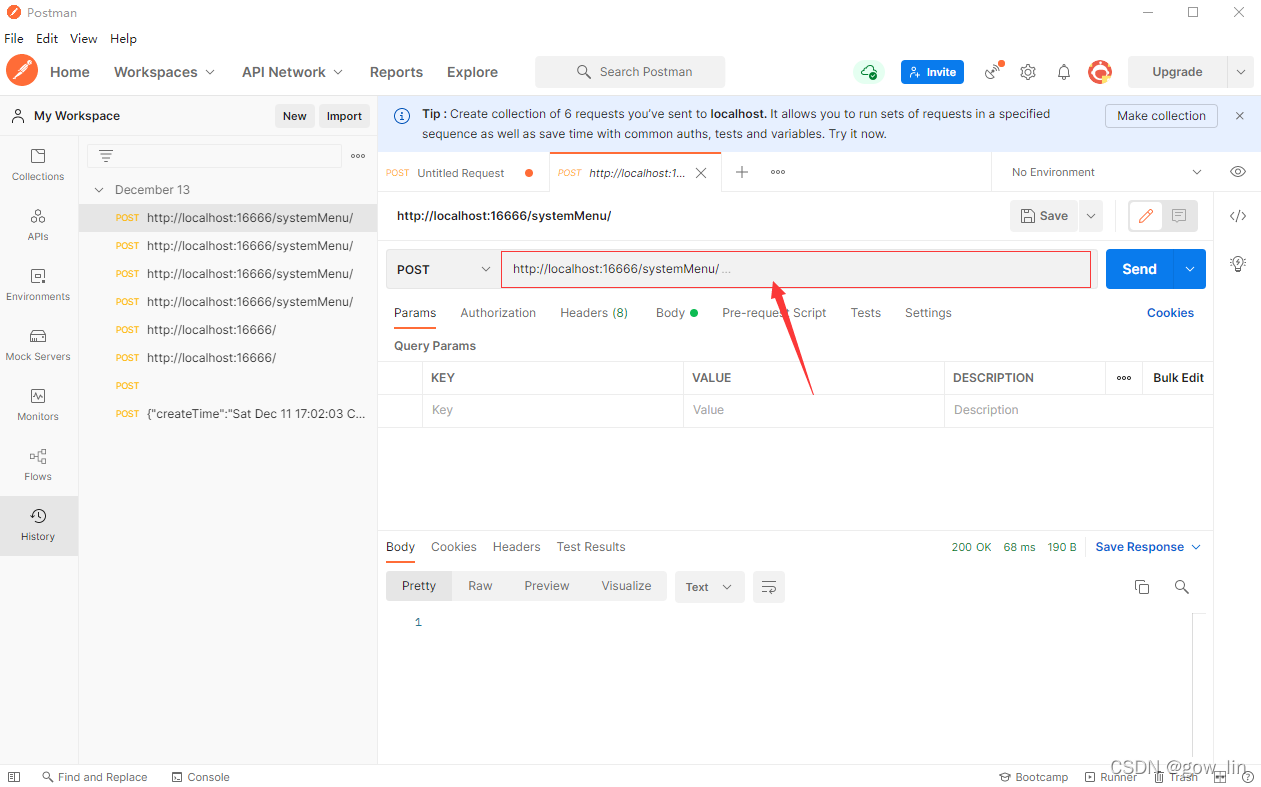This screenshot has width=1261, height=787.
Task: Open the satellite capture requests icon
Action: 993,71
